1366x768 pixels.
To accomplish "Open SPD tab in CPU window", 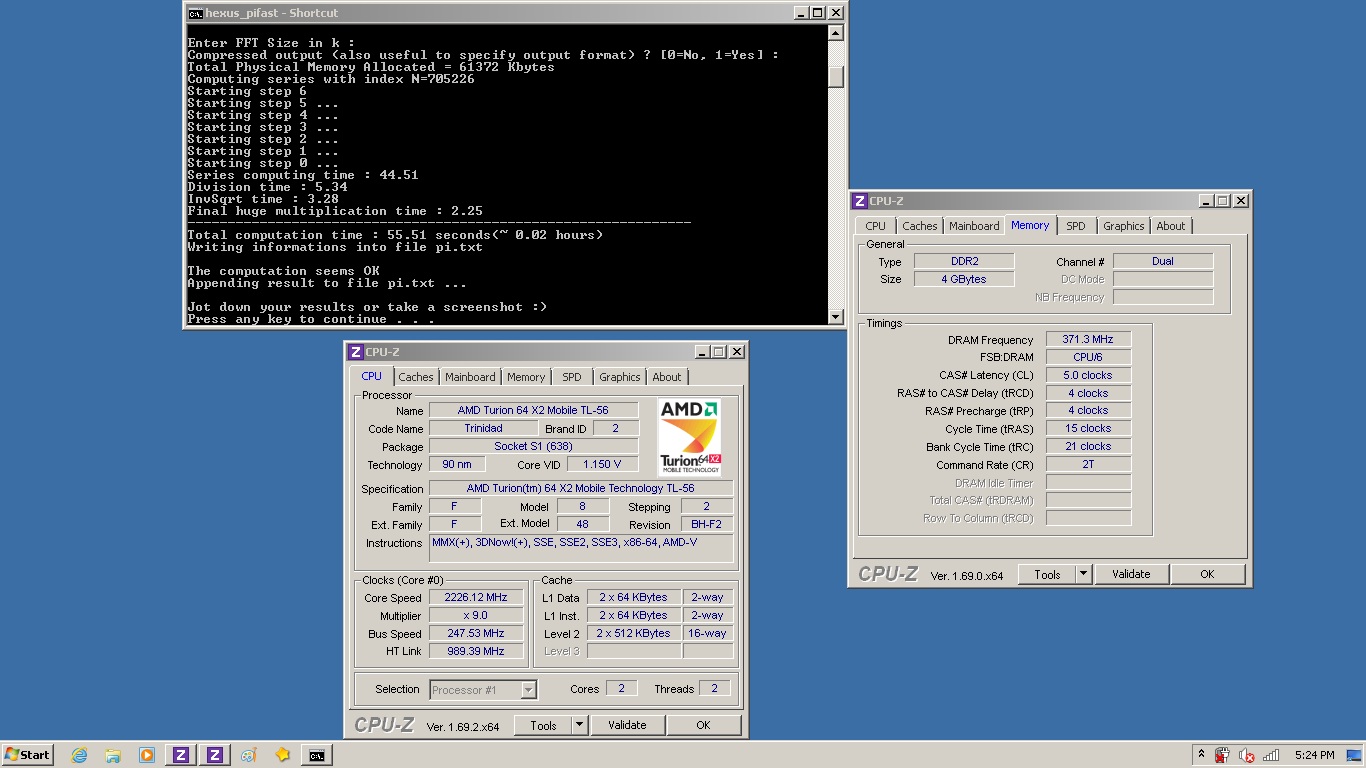I will (x=571, y=377).
